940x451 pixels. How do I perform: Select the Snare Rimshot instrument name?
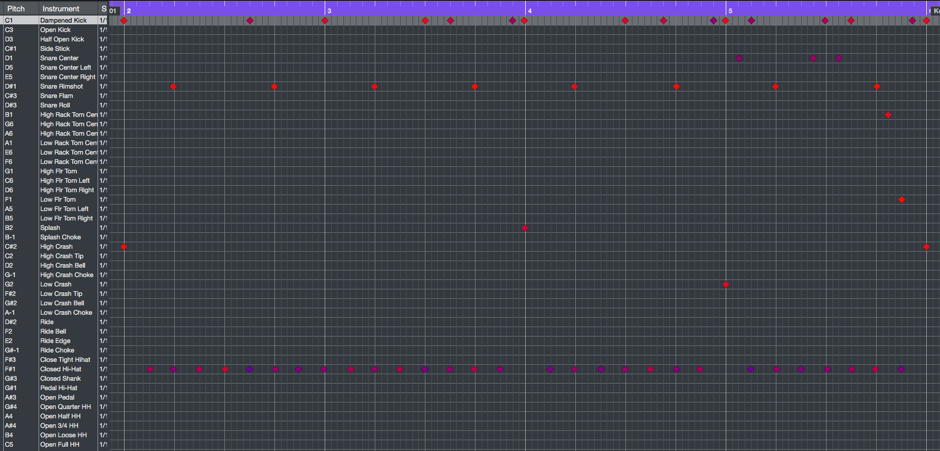[x=62, y=86]
